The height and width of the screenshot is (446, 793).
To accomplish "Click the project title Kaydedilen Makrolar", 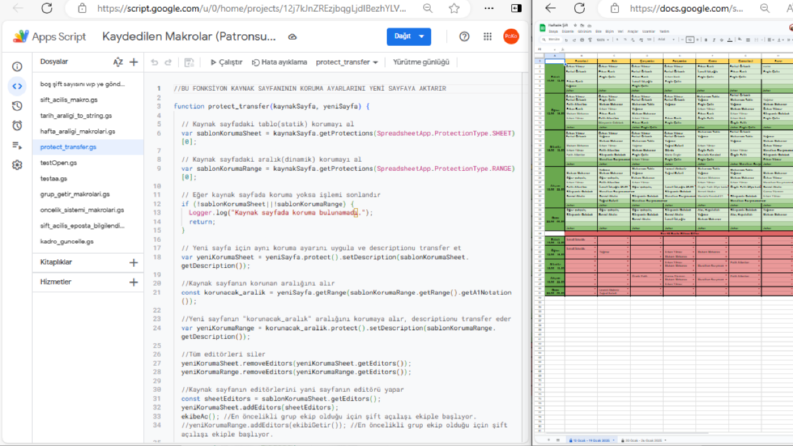I will pos(189,36).
